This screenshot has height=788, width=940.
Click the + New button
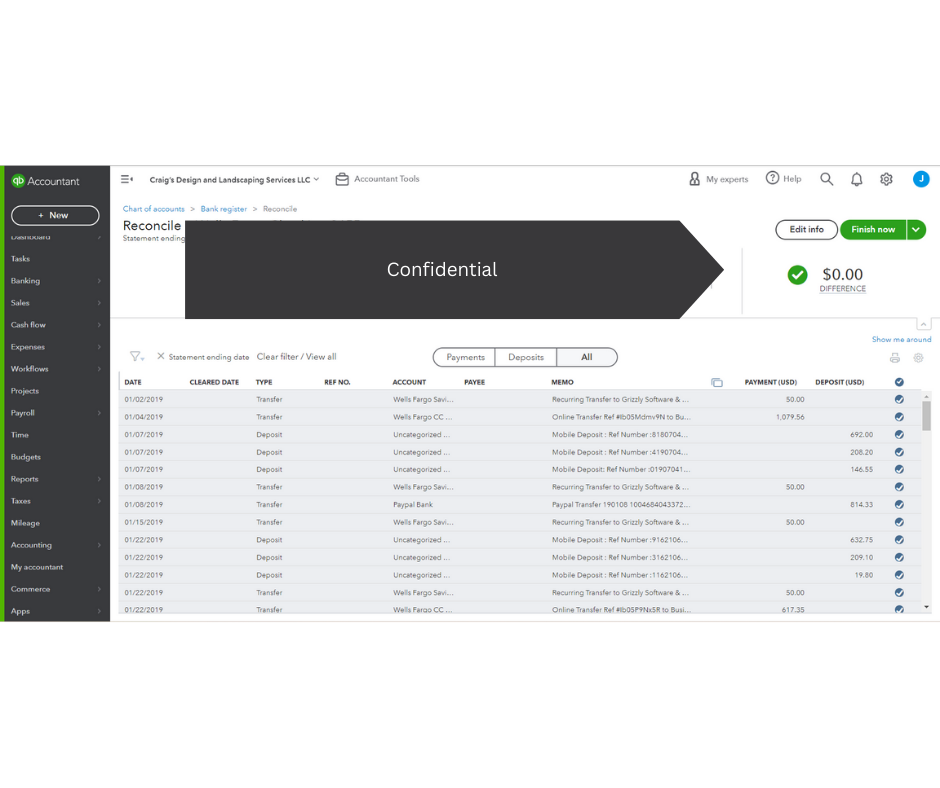pyautogui.click(x=55, y=215)
